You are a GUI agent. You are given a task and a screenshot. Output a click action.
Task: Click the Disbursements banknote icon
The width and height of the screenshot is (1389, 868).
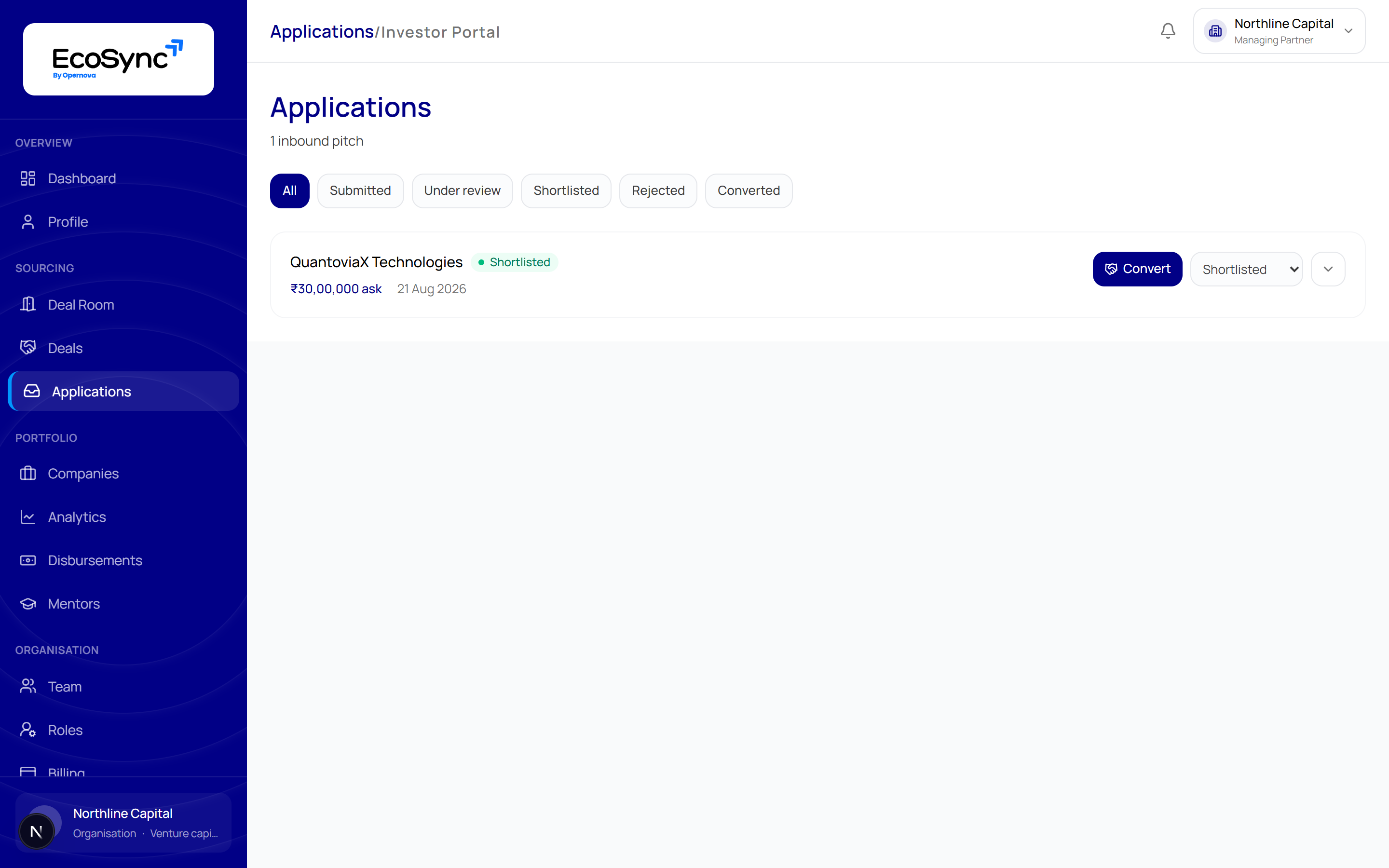28,560
